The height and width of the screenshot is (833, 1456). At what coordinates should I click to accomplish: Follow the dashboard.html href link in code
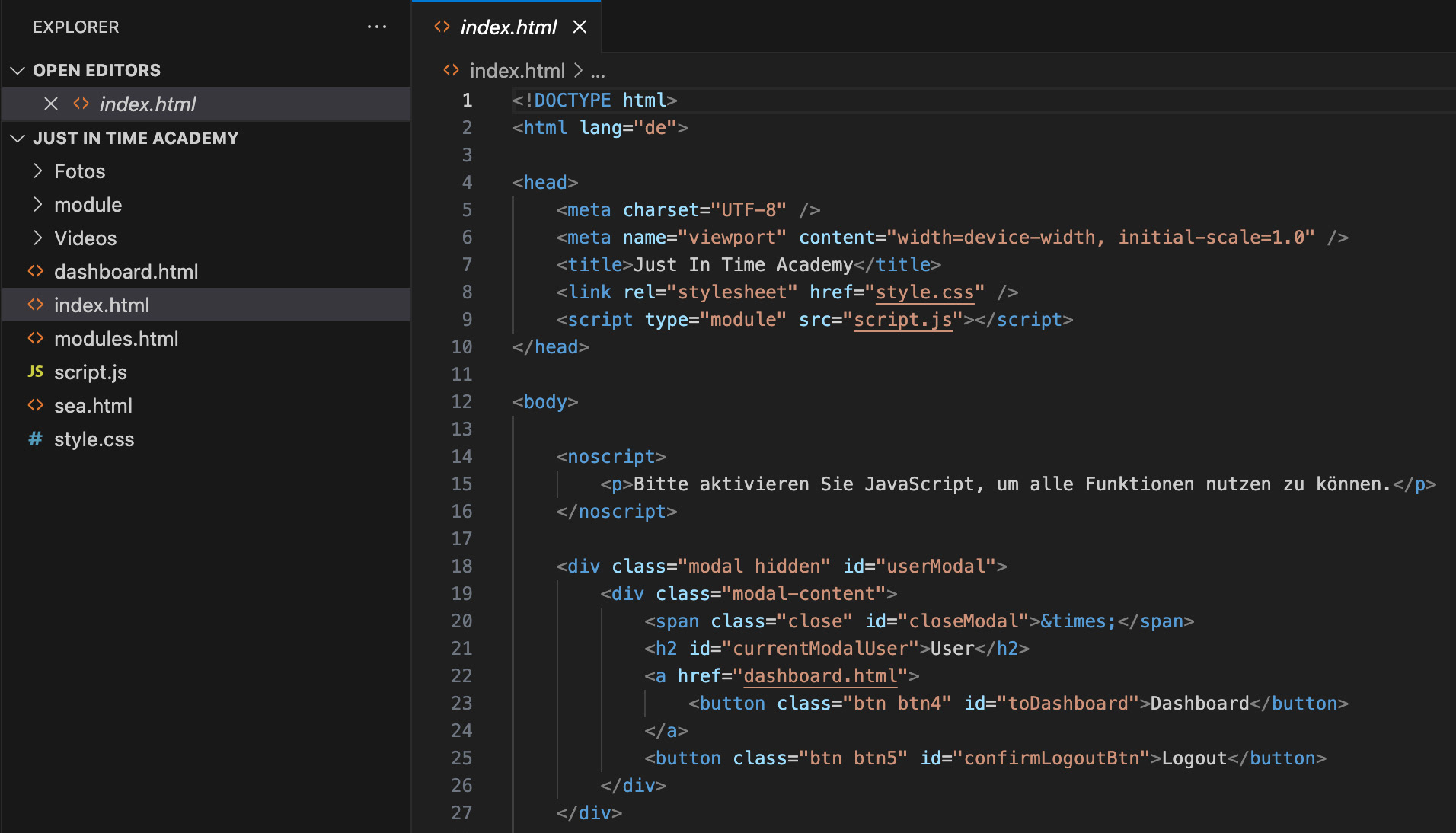[820, 676]
